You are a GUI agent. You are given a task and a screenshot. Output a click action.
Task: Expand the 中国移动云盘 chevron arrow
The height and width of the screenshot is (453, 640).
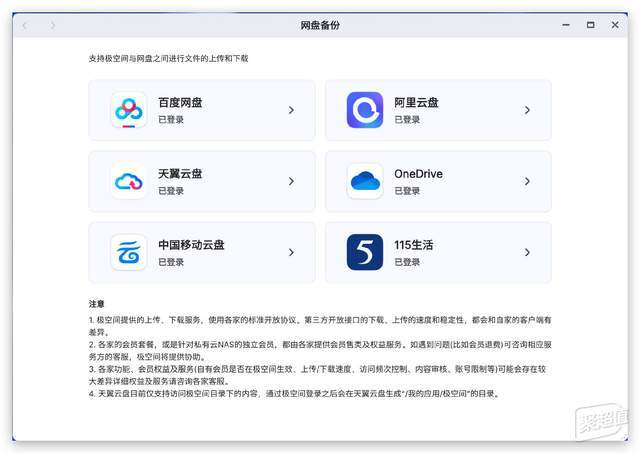(x=291, y=252)
